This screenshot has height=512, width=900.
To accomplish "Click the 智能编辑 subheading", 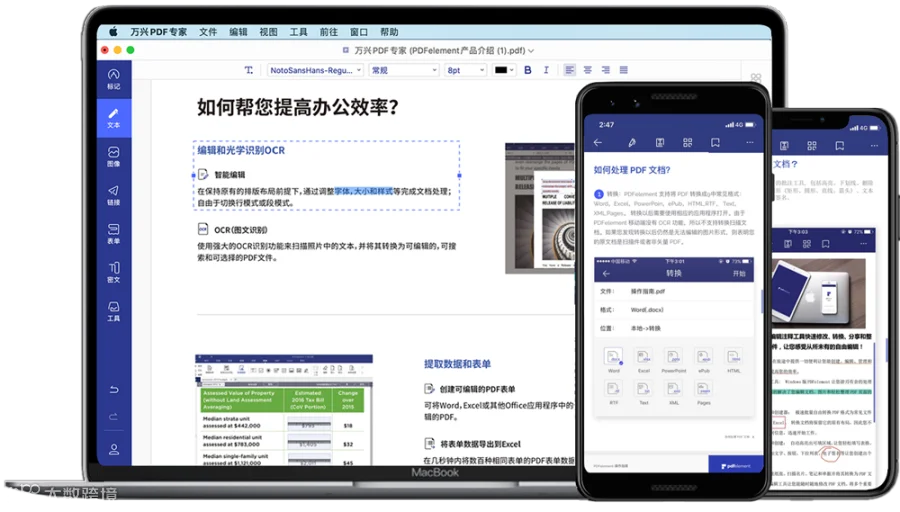I will tap(230, 174).
